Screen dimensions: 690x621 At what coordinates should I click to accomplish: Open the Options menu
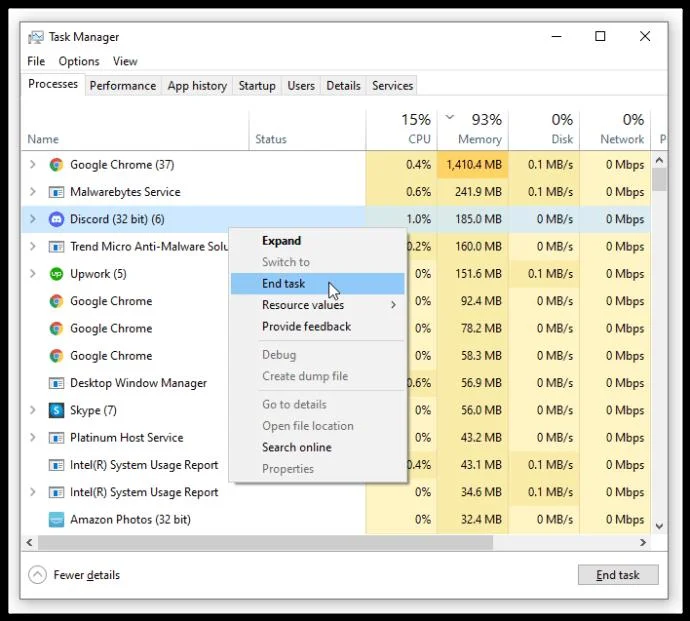(x=79, y=61)
